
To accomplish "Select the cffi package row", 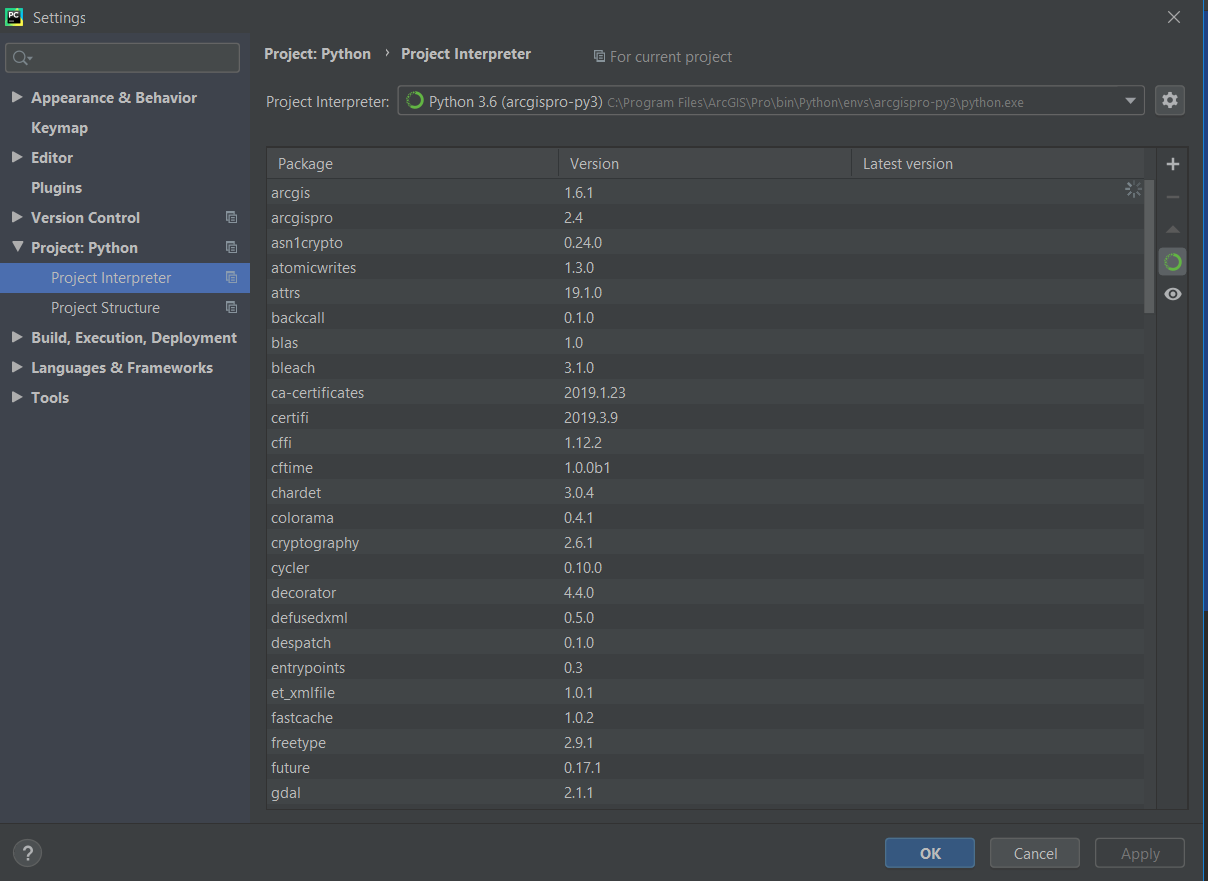I will click(705, 442).
